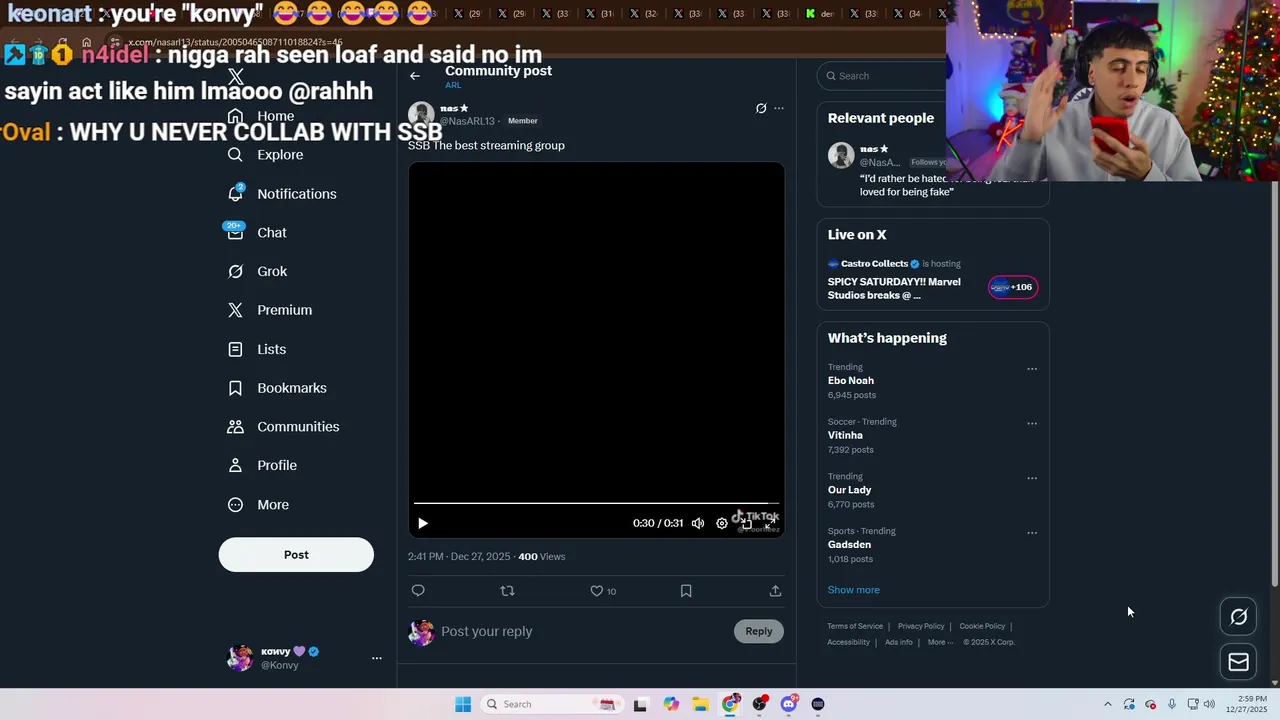
Task: Click the X search box
Action: coord(884,76)
